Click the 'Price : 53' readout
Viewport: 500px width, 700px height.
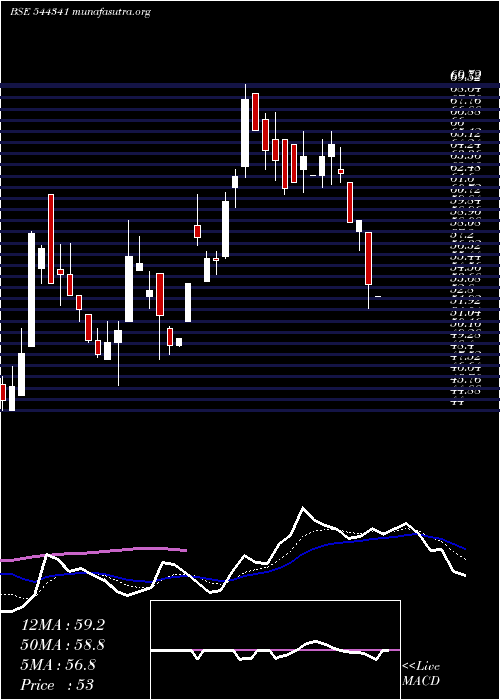click(x=57, y=685)
